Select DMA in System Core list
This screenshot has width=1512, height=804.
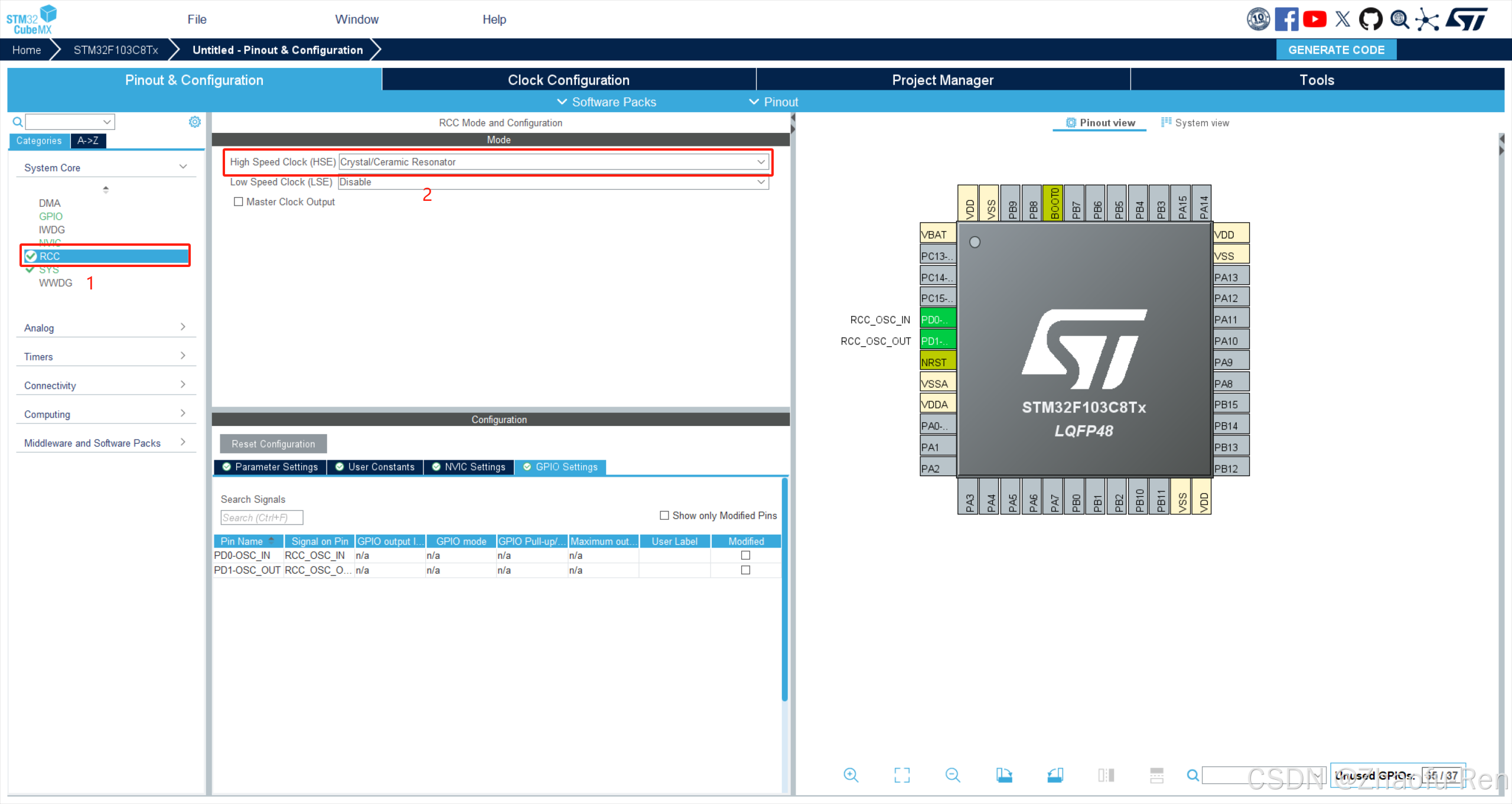[50, 203]
